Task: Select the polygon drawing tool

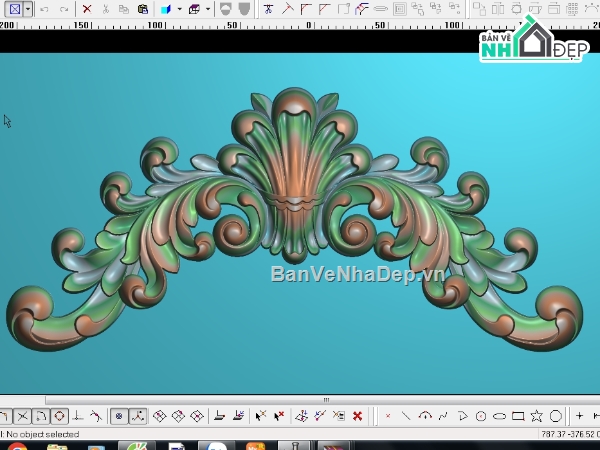Action: [555, 416]
